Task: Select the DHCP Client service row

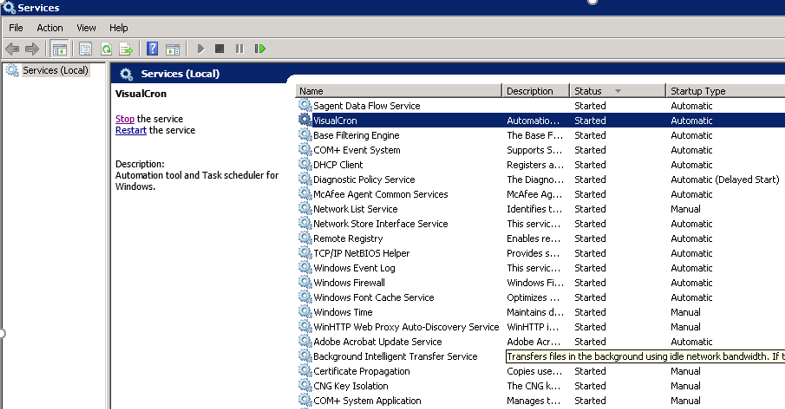Action: 338,165
